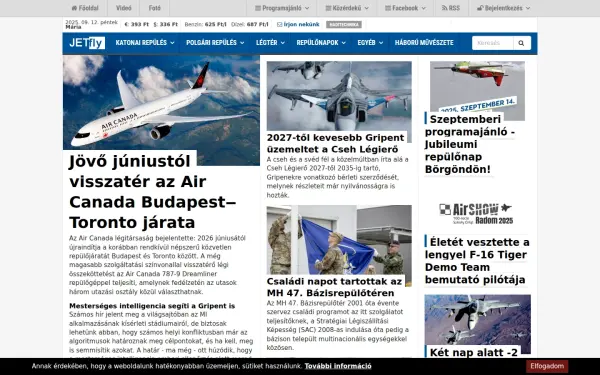Open the Polgári repülés menu

point(215,43)
